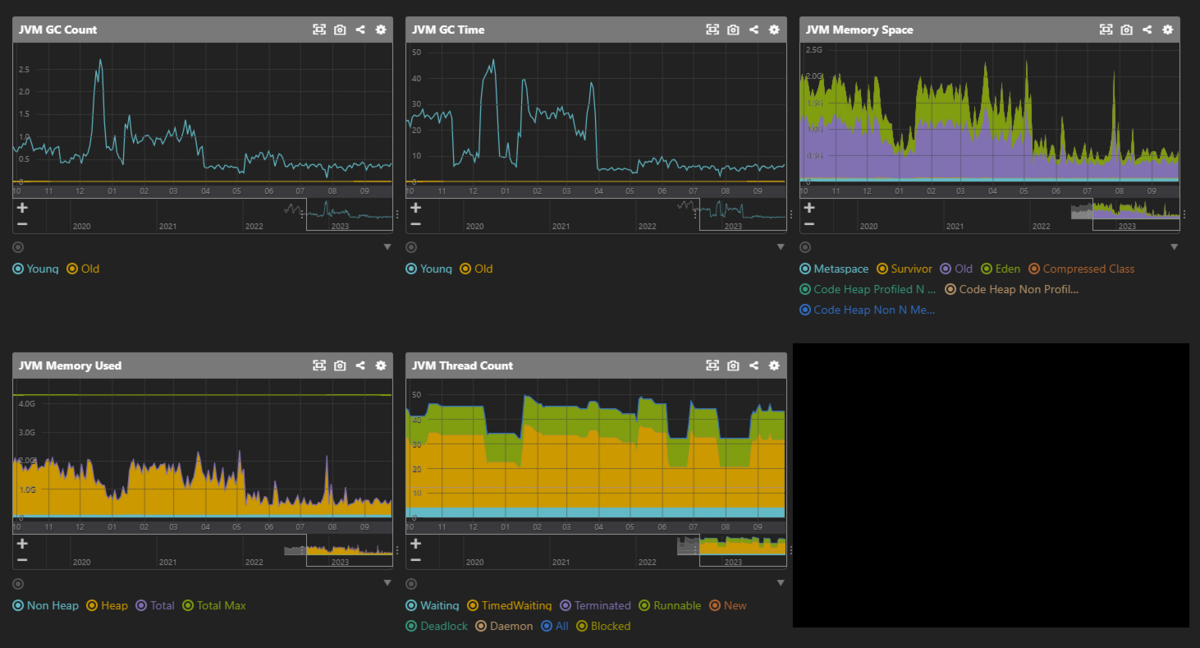Screen dimensions: 1200x648
Task: Click gray circle toggle-all under JVM GC Time
Action: (x=411, y=247)
